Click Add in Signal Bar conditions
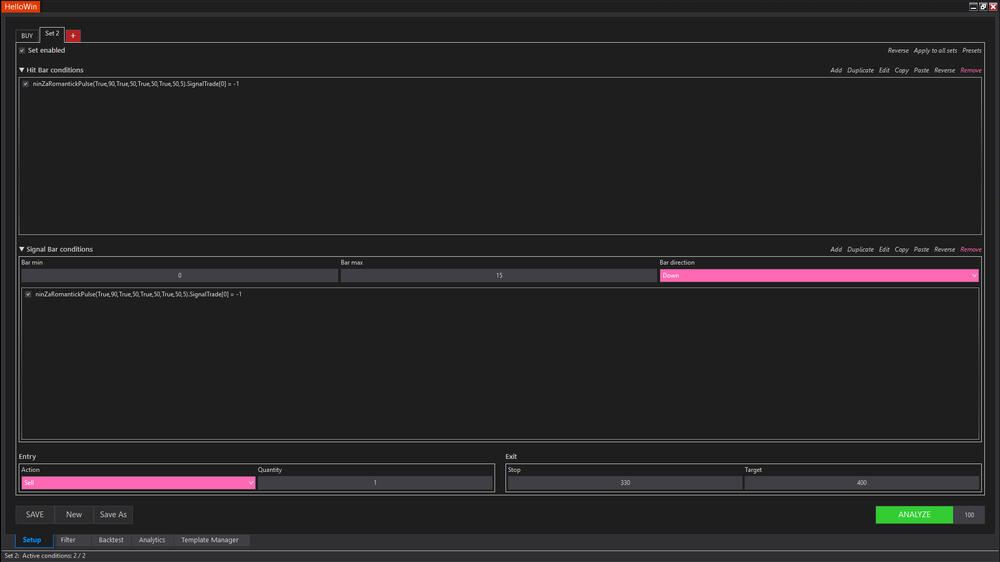Viewport: 1000px width, 562px height. (835, 249)
